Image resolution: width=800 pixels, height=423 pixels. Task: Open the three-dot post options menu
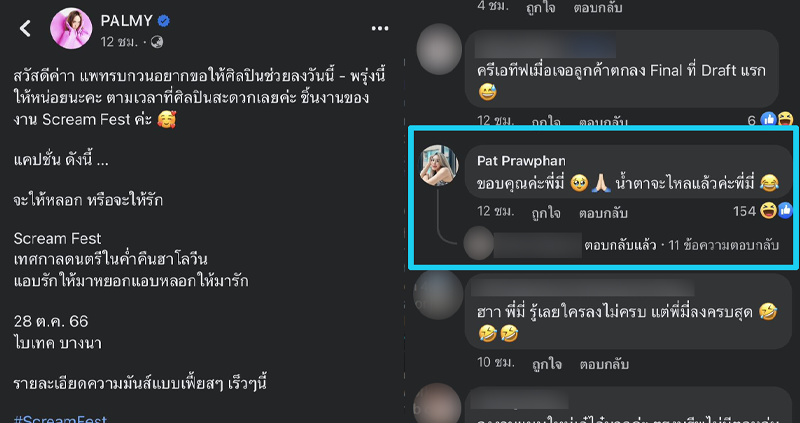coord(380,29)
